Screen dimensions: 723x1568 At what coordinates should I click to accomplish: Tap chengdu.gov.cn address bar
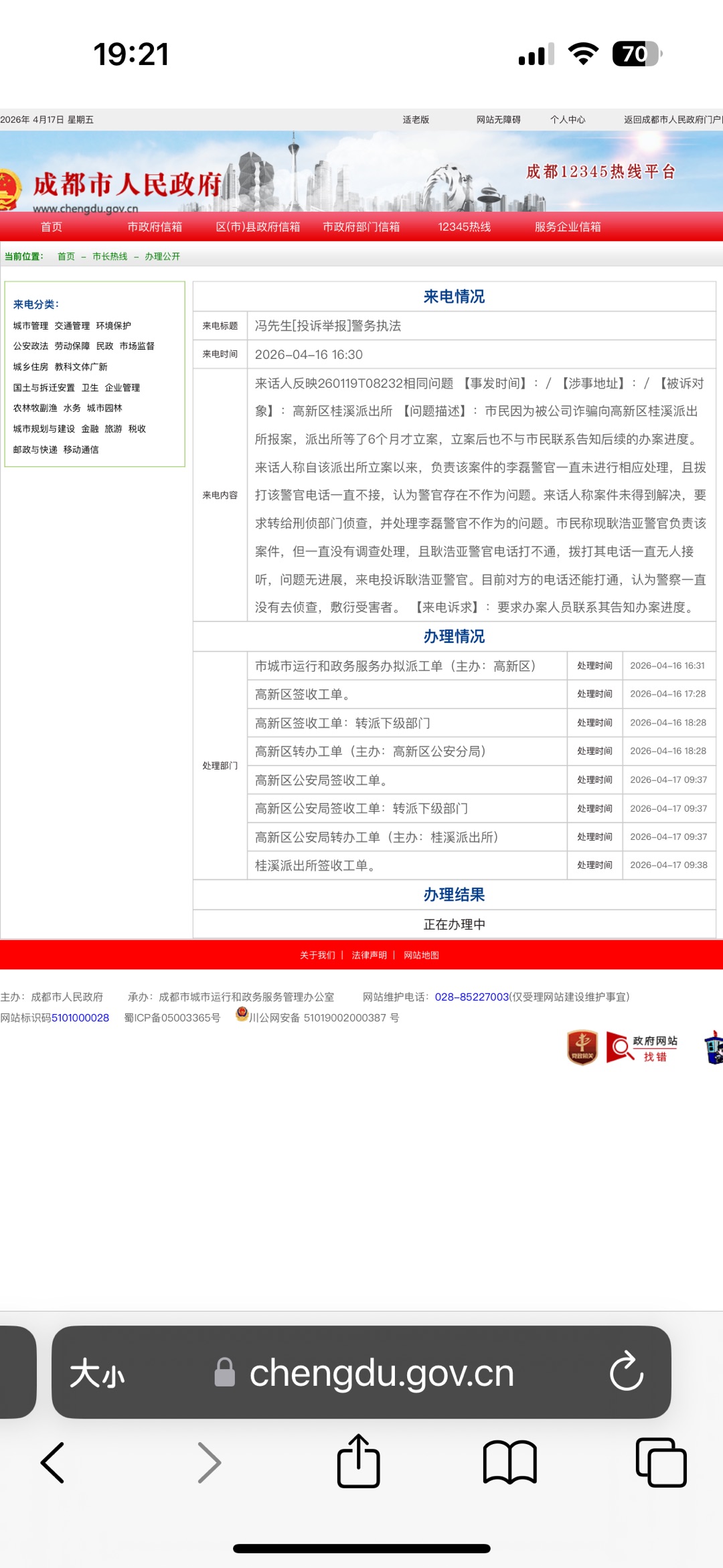(x=365, y=1373)
